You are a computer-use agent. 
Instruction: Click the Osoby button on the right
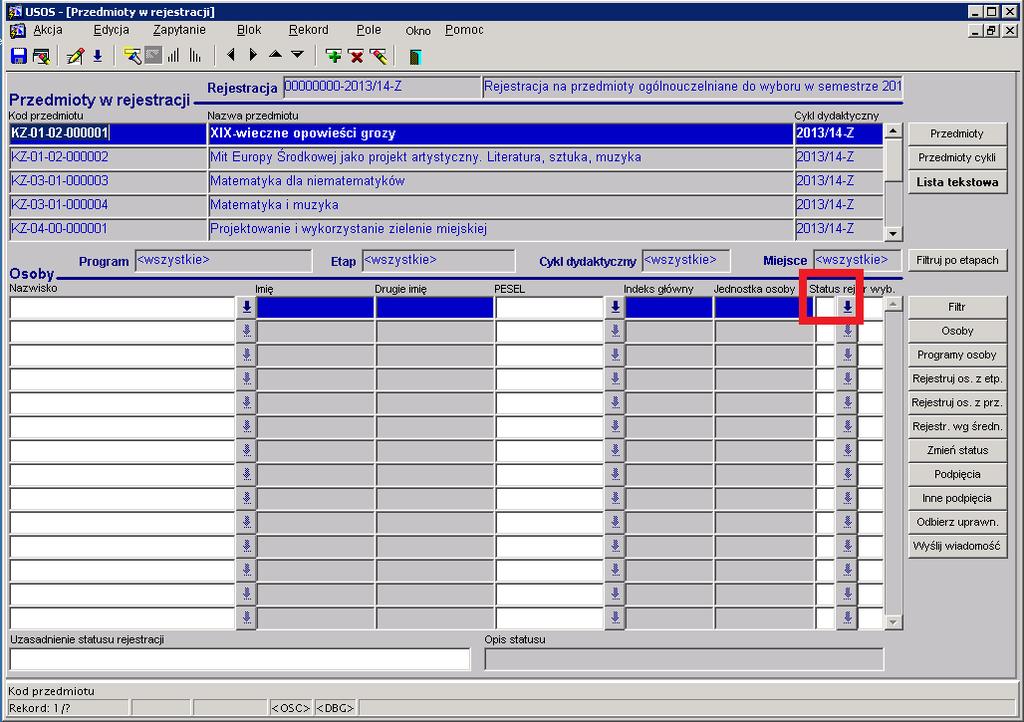tap(957, 331)
